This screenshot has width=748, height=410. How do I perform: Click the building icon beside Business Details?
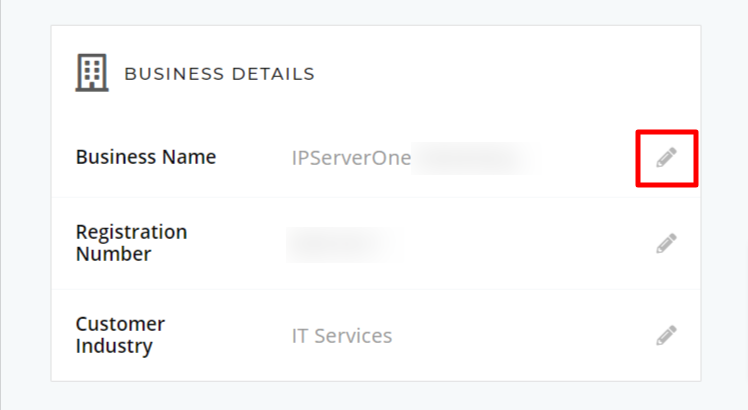point(92,73)
